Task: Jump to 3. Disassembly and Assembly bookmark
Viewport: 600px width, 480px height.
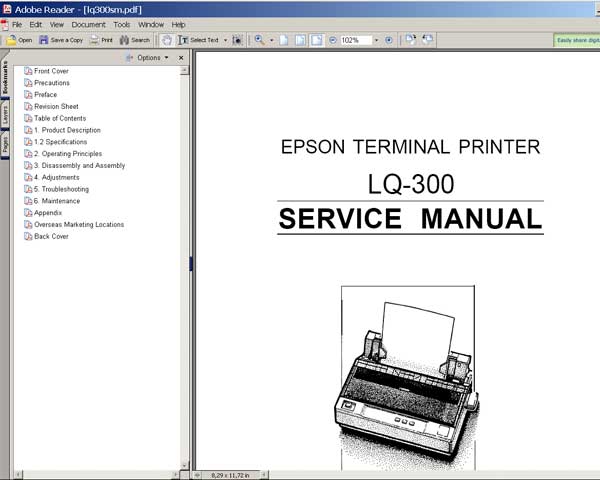Action: point(80,165)
